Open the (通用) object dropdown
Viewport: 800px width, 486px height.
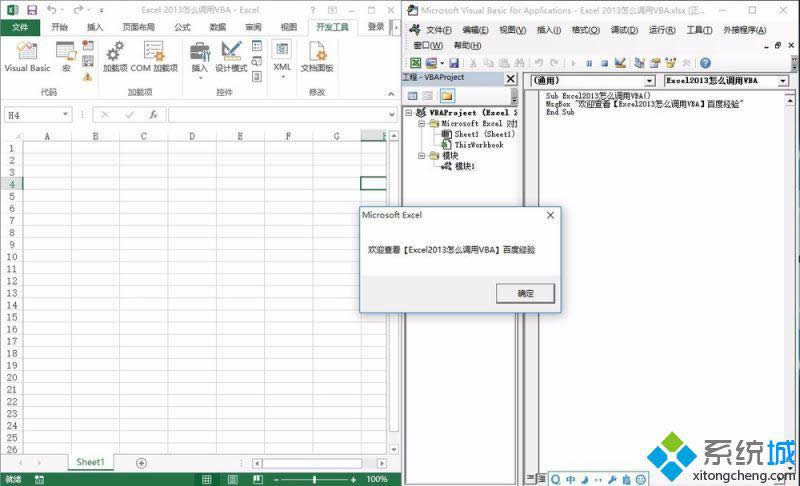pyautogui.click(x=648, y=80)
